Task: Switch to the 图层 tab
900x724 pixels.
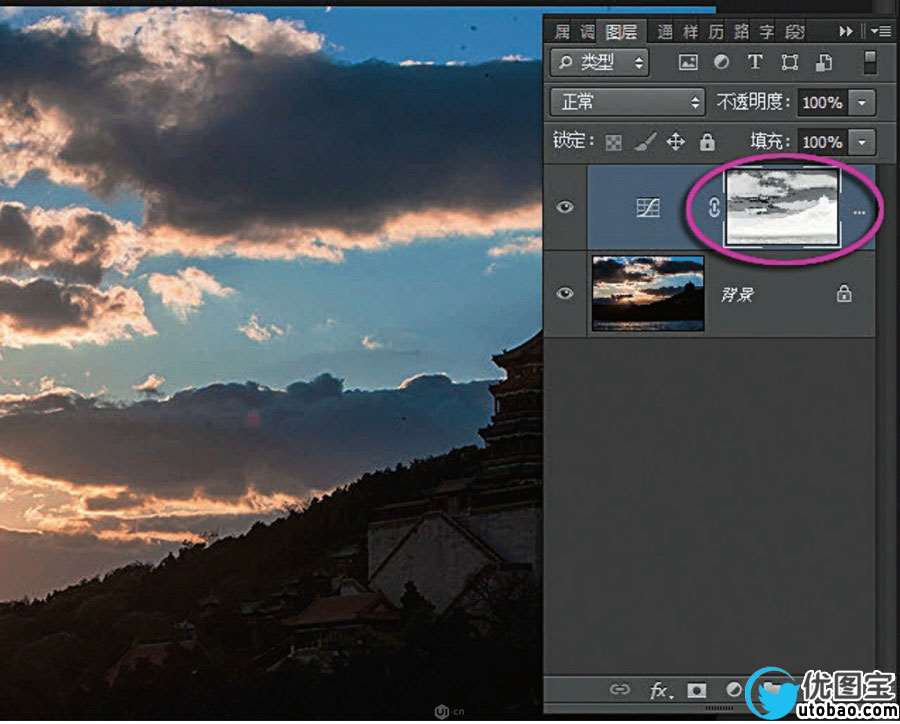Action: 621,32
